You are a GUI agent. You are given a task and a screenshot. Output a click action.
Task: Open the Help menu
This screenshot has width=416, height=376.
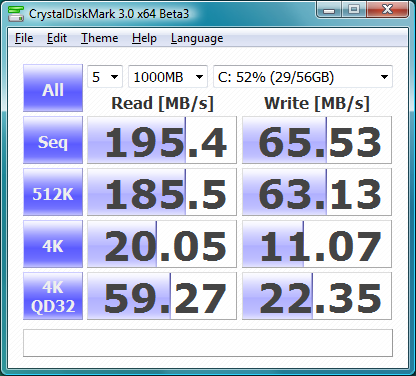click(144, 38)
